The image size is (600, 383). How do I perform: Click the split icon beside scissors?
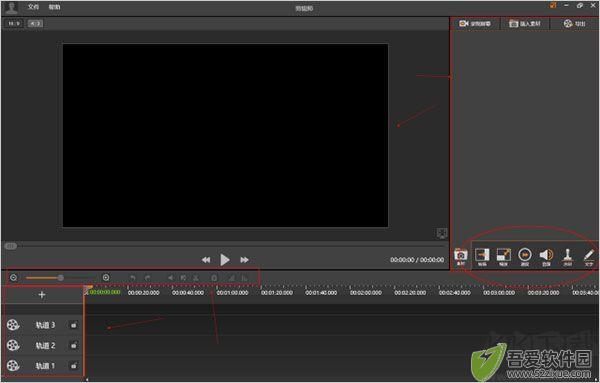click(x=183, y=278)
